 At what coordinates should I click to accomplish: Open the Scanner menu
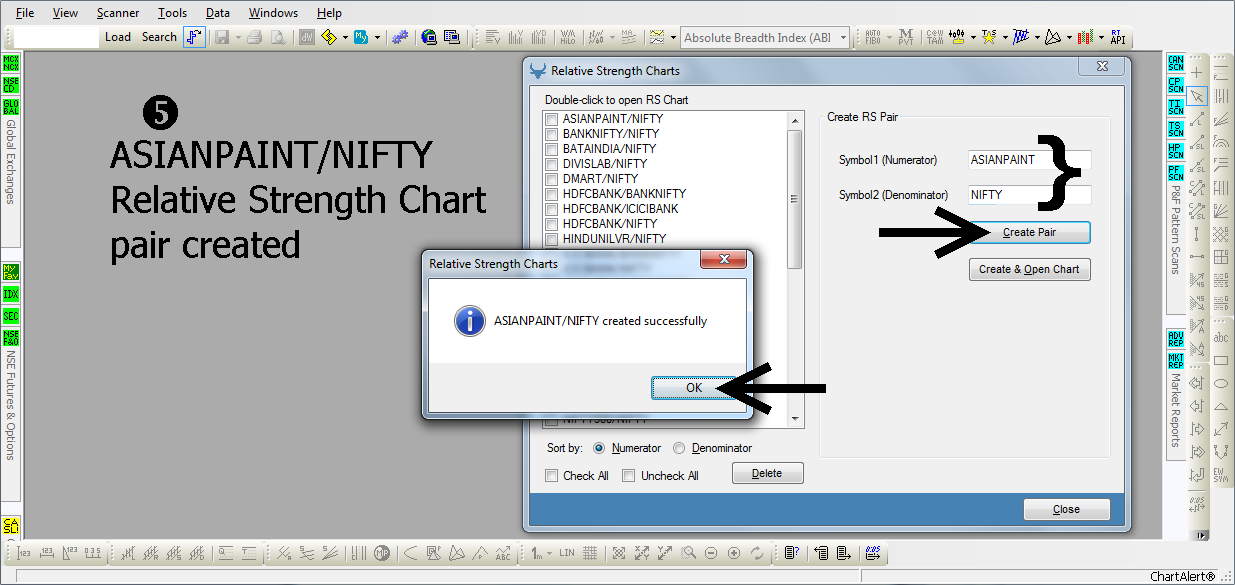tap(119, 13)
